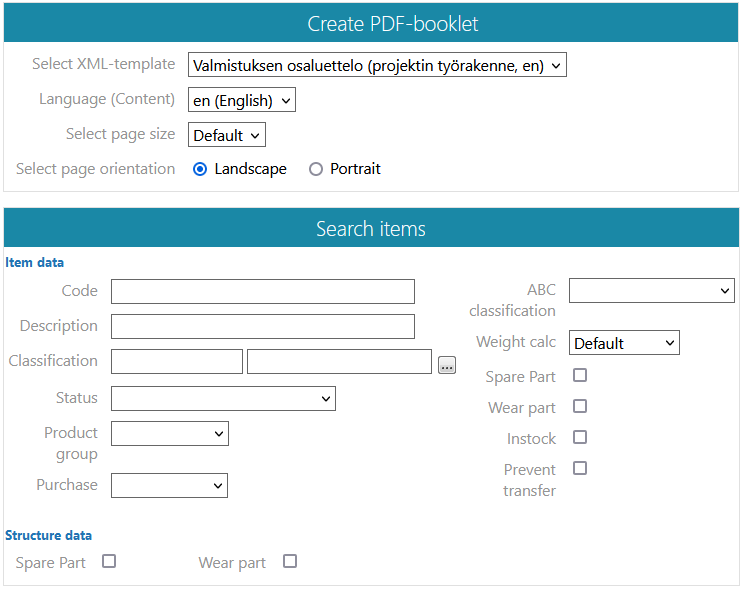Click the Classification browse ellipsis button
The image size is (742, 590).
click(447, 365)
